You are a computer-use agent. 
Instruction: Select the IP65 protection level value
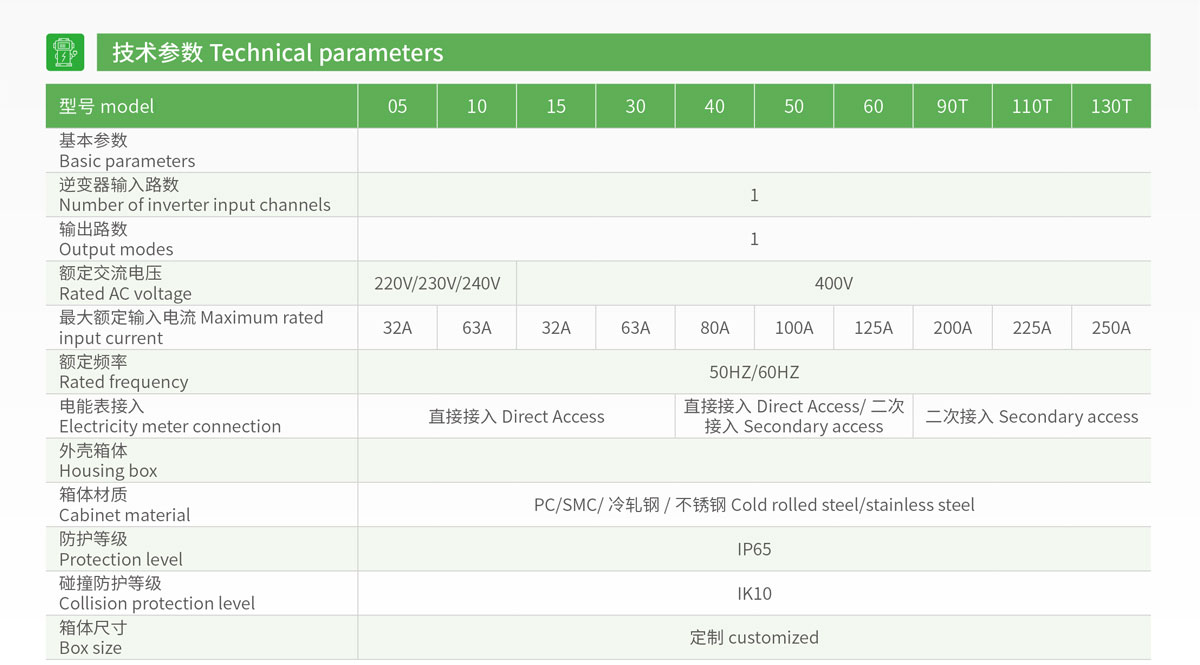click(x=754, y=549)
